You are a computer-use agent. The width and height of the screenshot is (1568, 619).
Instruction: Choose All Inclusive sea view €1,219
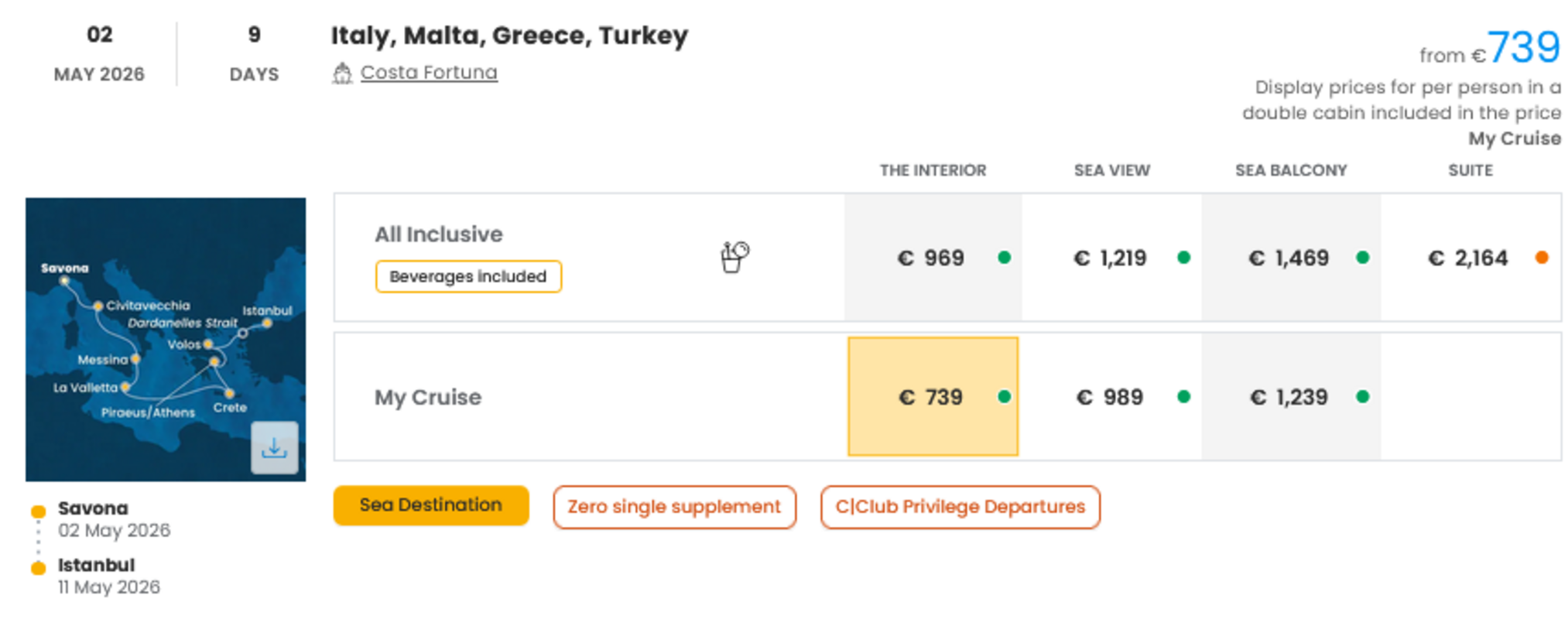click(1111, 258)
